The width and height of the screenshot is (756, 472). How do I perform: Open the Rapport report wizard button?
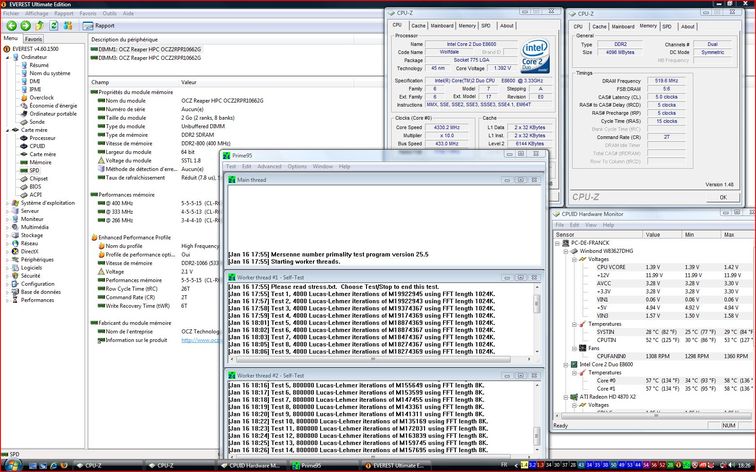coord(99,26)
